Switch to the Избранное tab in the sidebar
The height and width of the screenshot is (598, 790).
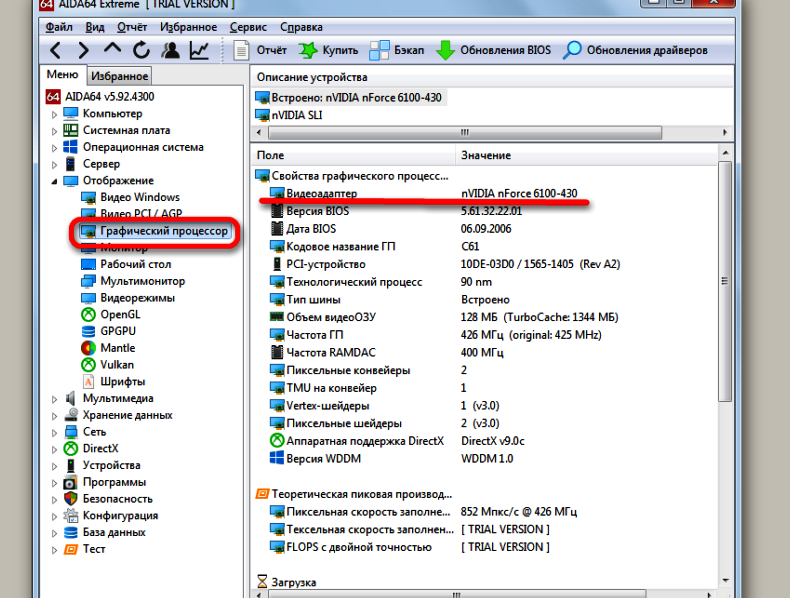tap(119, 76)
